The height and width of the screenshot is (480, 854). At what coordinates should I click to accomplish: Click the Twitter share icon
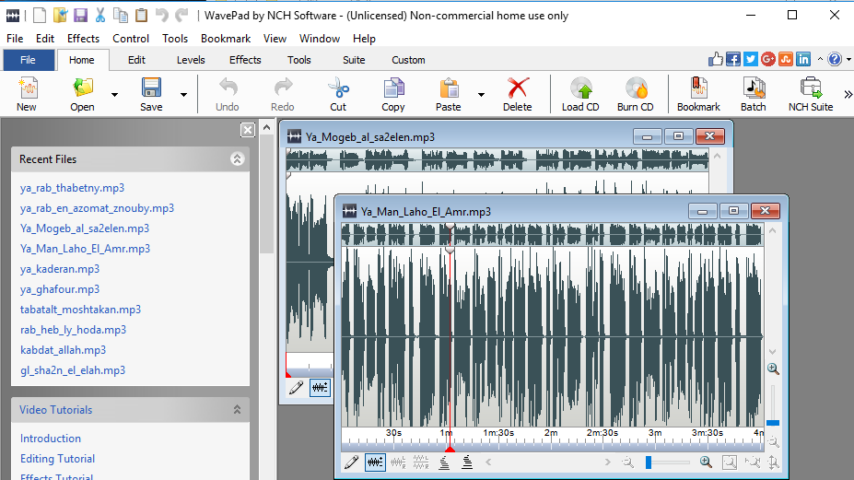pos(751,59)
